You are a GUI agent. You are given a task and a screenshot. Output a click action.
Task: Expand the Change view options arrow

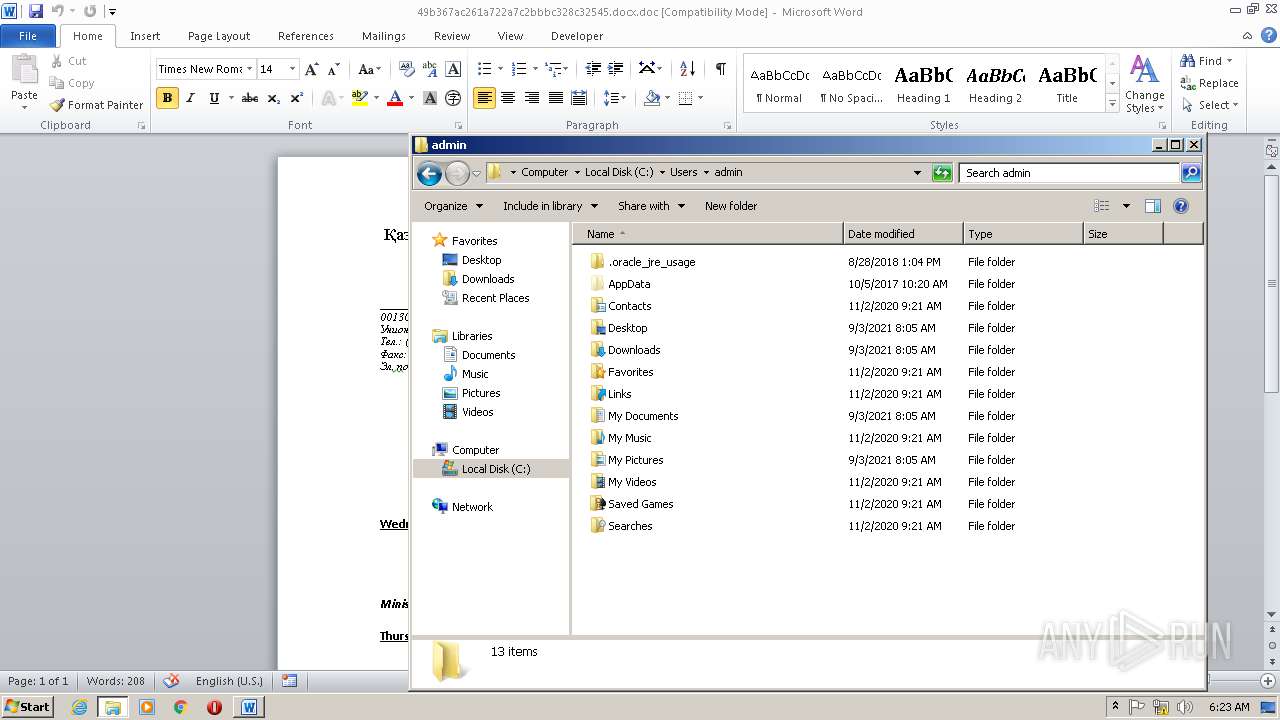1126,206
